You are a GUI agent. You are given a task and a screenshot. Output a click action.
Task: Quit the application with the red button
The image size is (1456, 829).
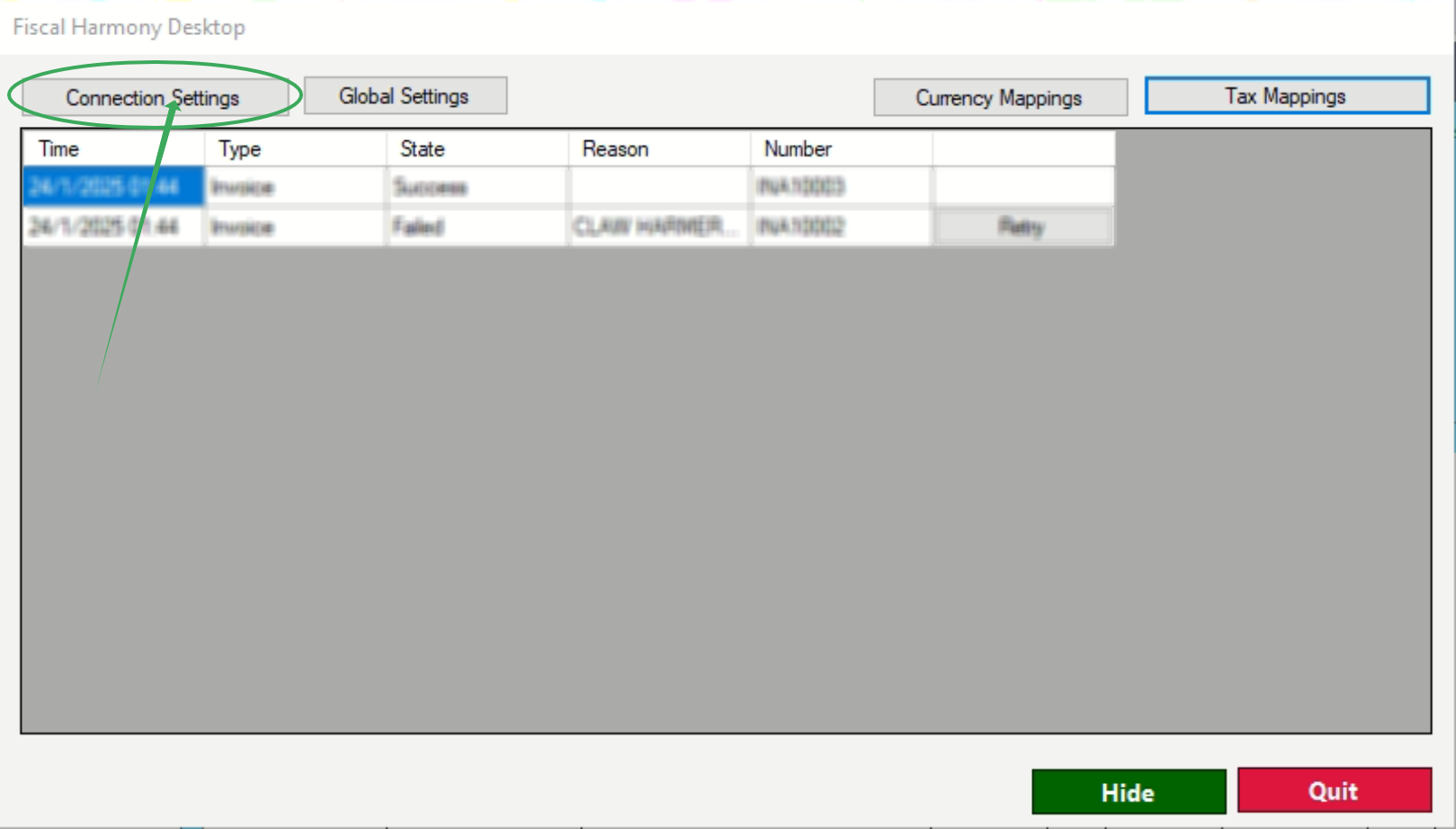1335,790
